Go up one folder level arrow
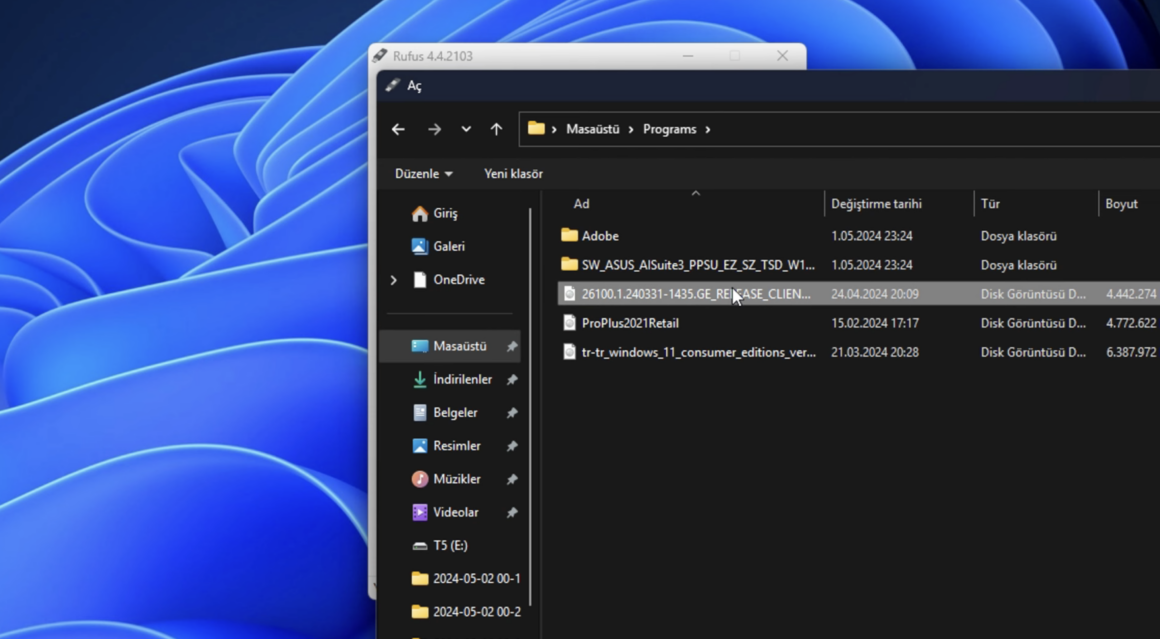 (496, 129)
